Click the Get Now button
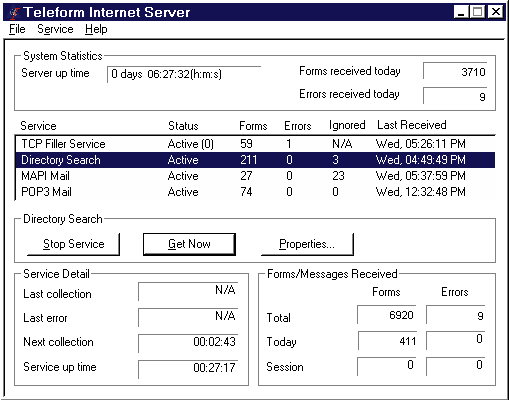 pos(189,244)
